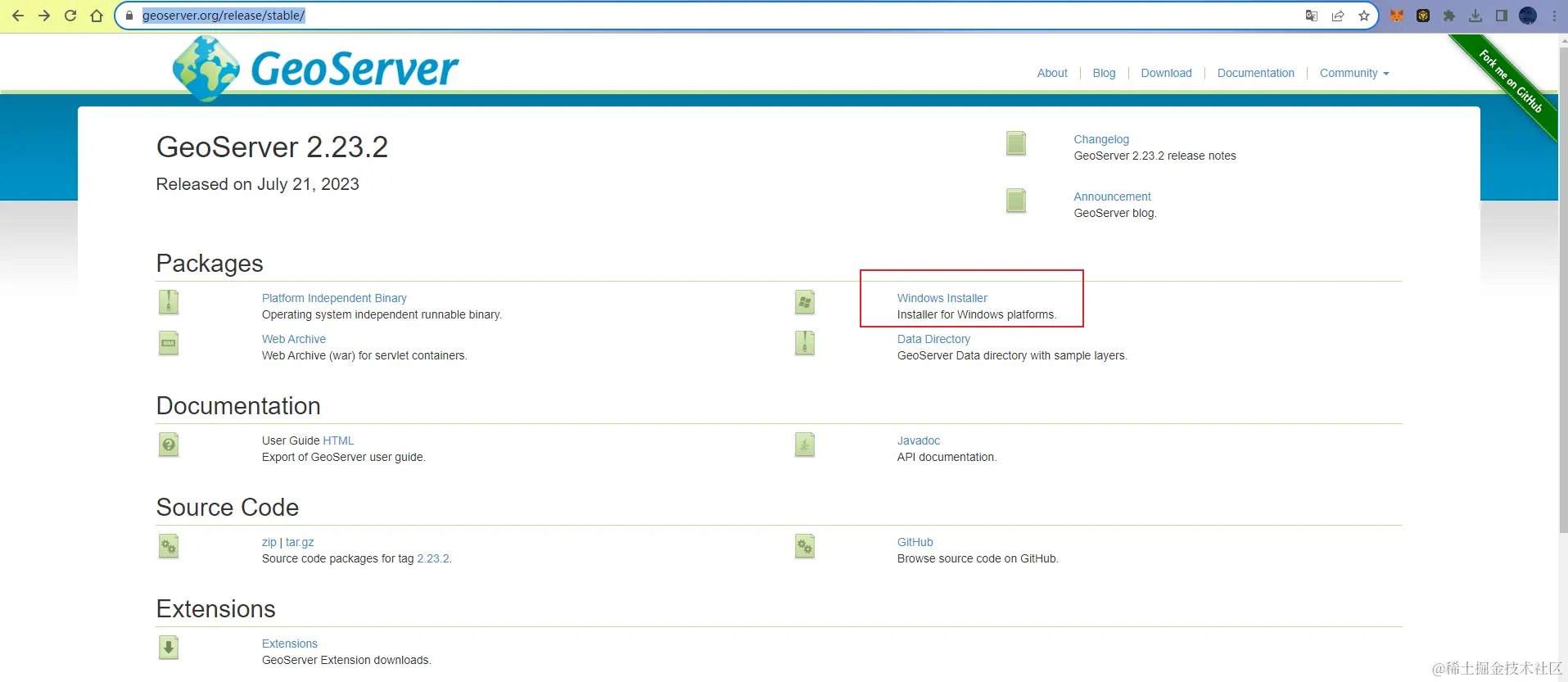Screen dimensions: 1568x682
Task: Download the source code zip link
Action: tap(269, 542)
